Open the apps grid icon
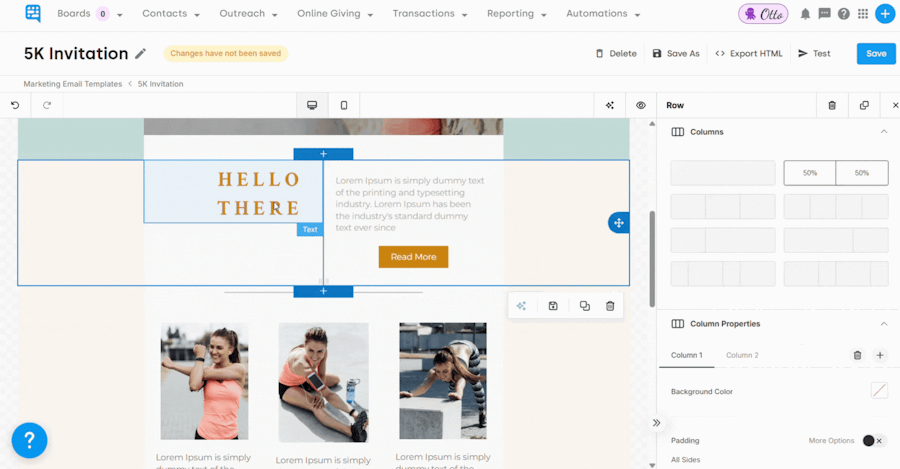This screenshot has height=469, width=900. pos(863,14)
